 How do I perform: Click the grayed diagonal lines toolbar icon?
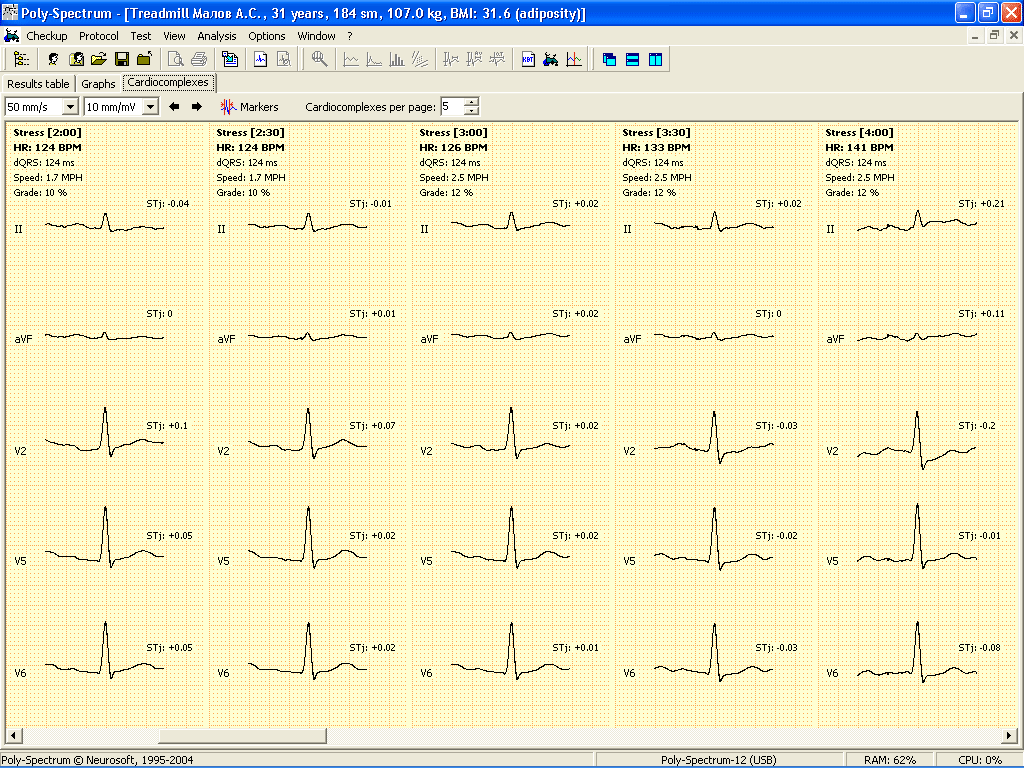[x=419, y=59]
